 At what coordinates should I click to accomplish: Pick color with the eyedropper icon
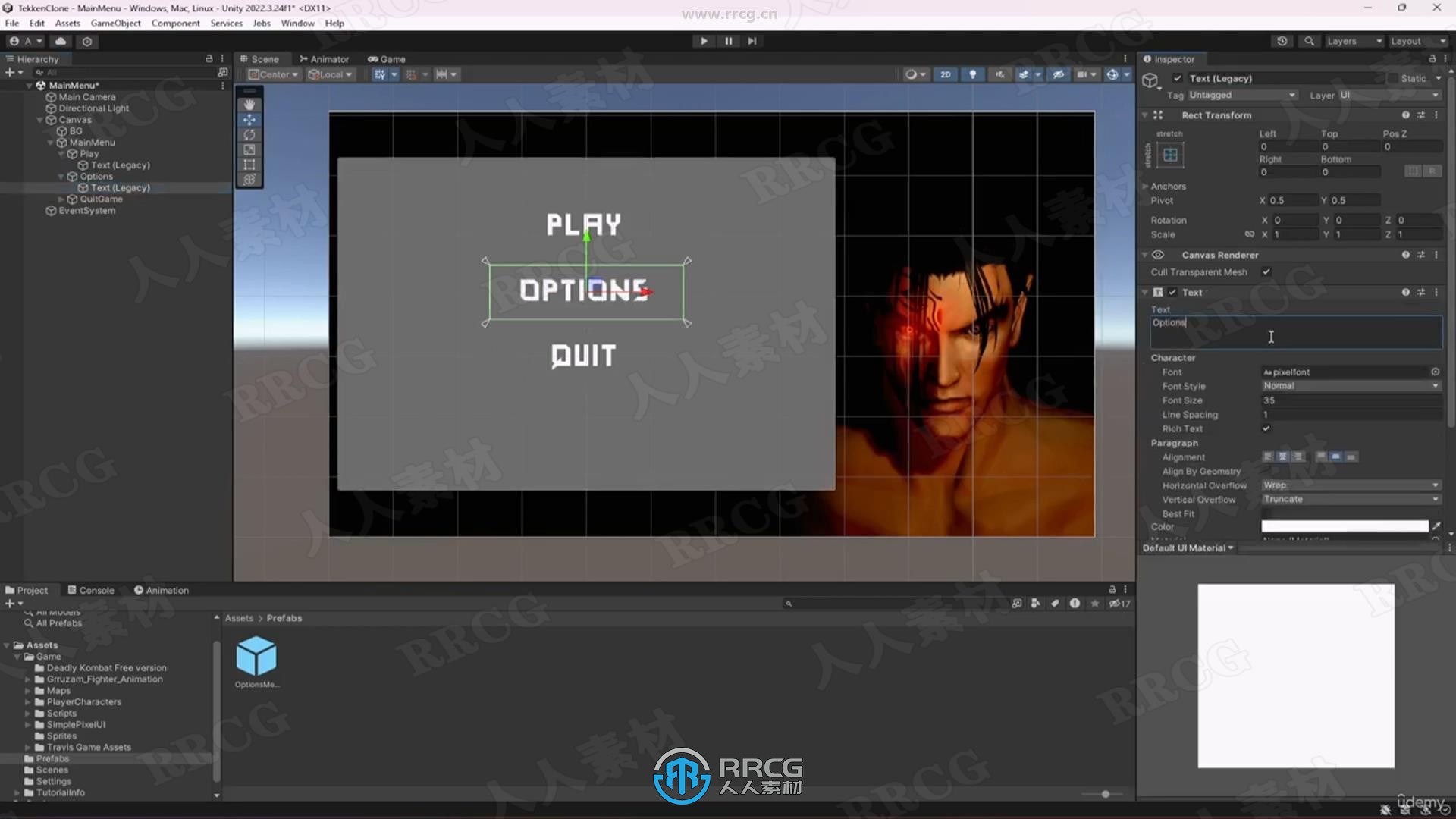(x=1436, y=526)
